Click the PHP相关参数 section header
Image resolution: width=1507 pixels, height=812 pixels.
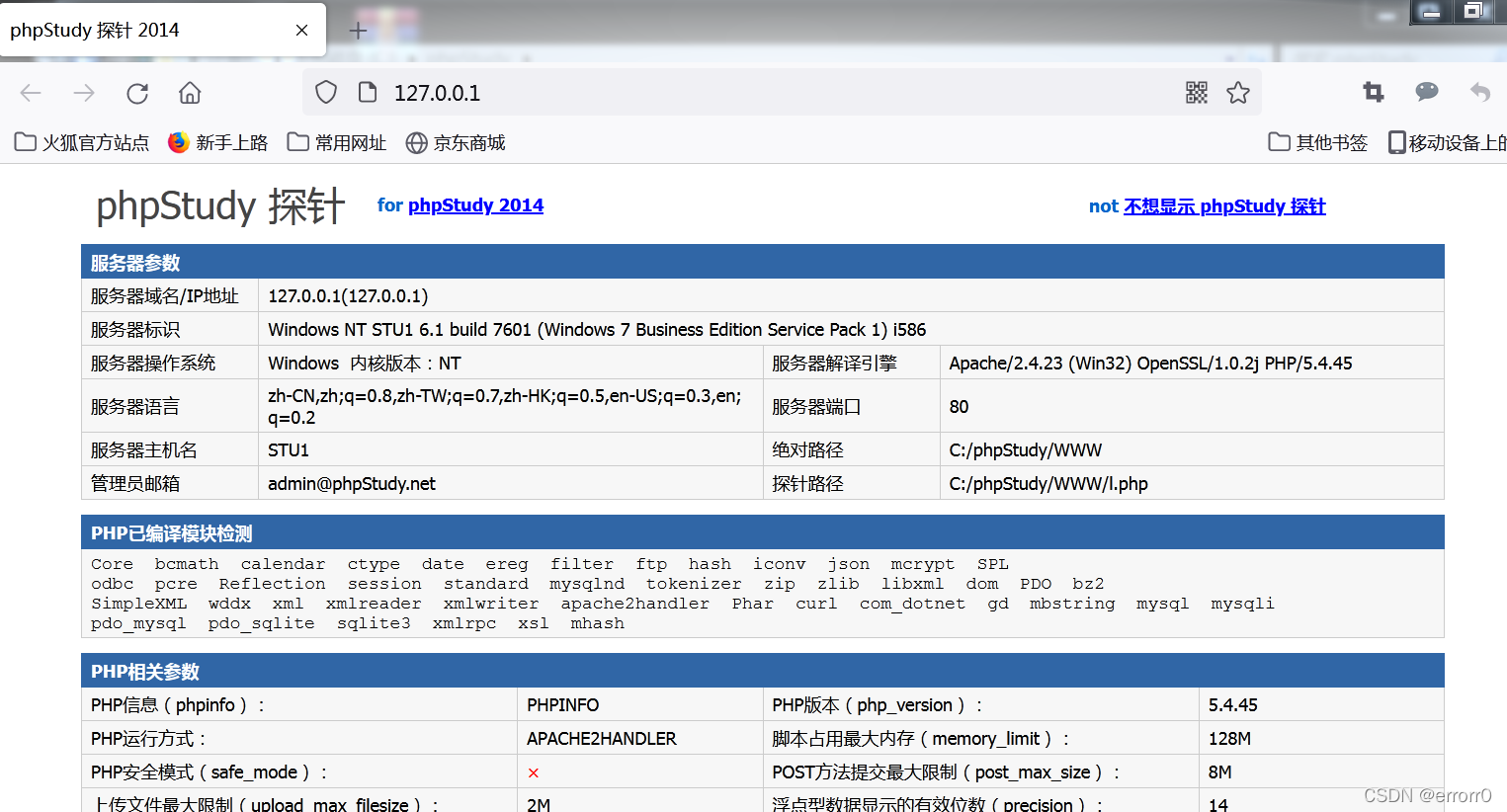click(762, 671)
